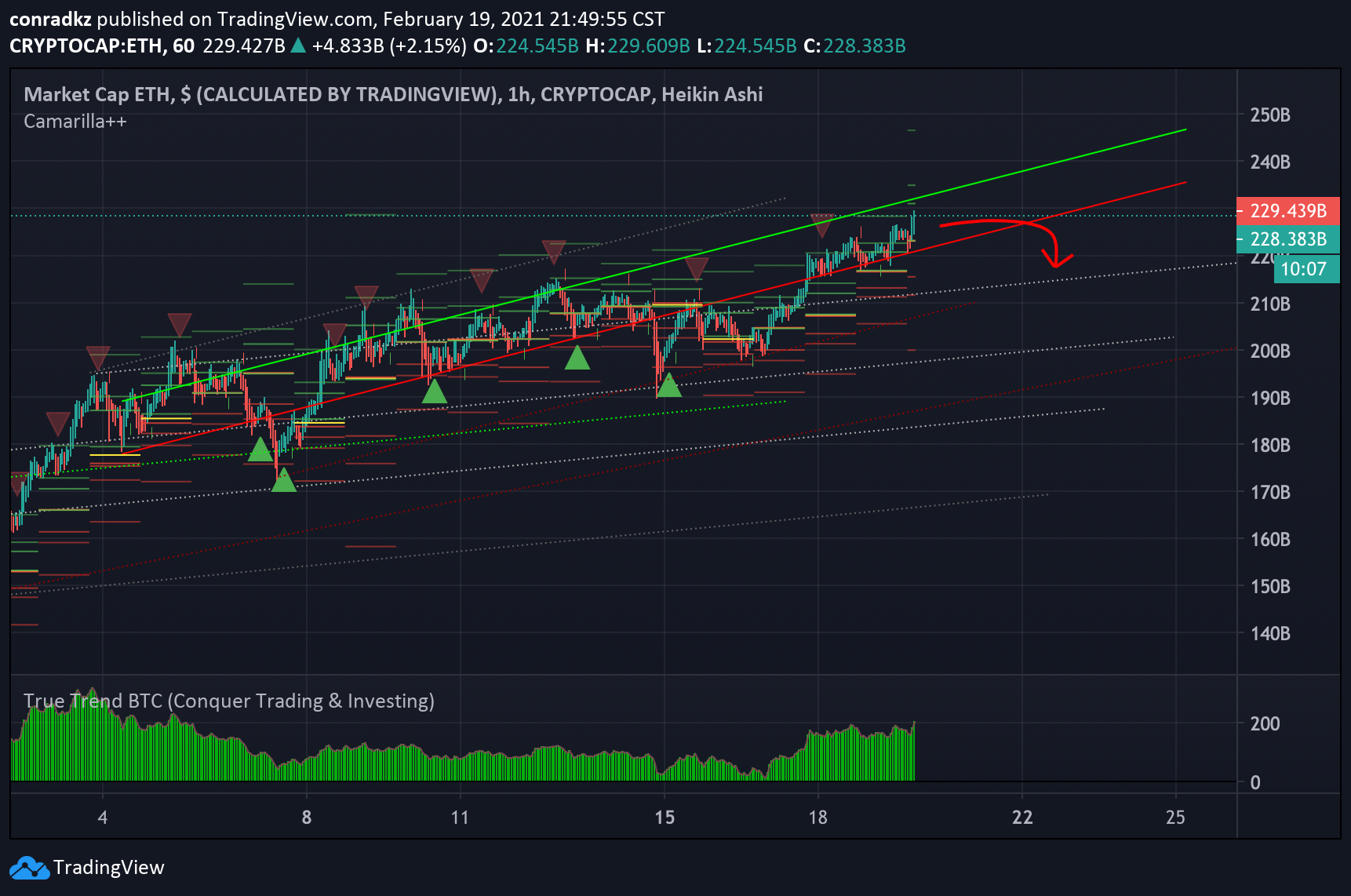
Task: Click the high value H:229.609B
Action: pos(638,46)
